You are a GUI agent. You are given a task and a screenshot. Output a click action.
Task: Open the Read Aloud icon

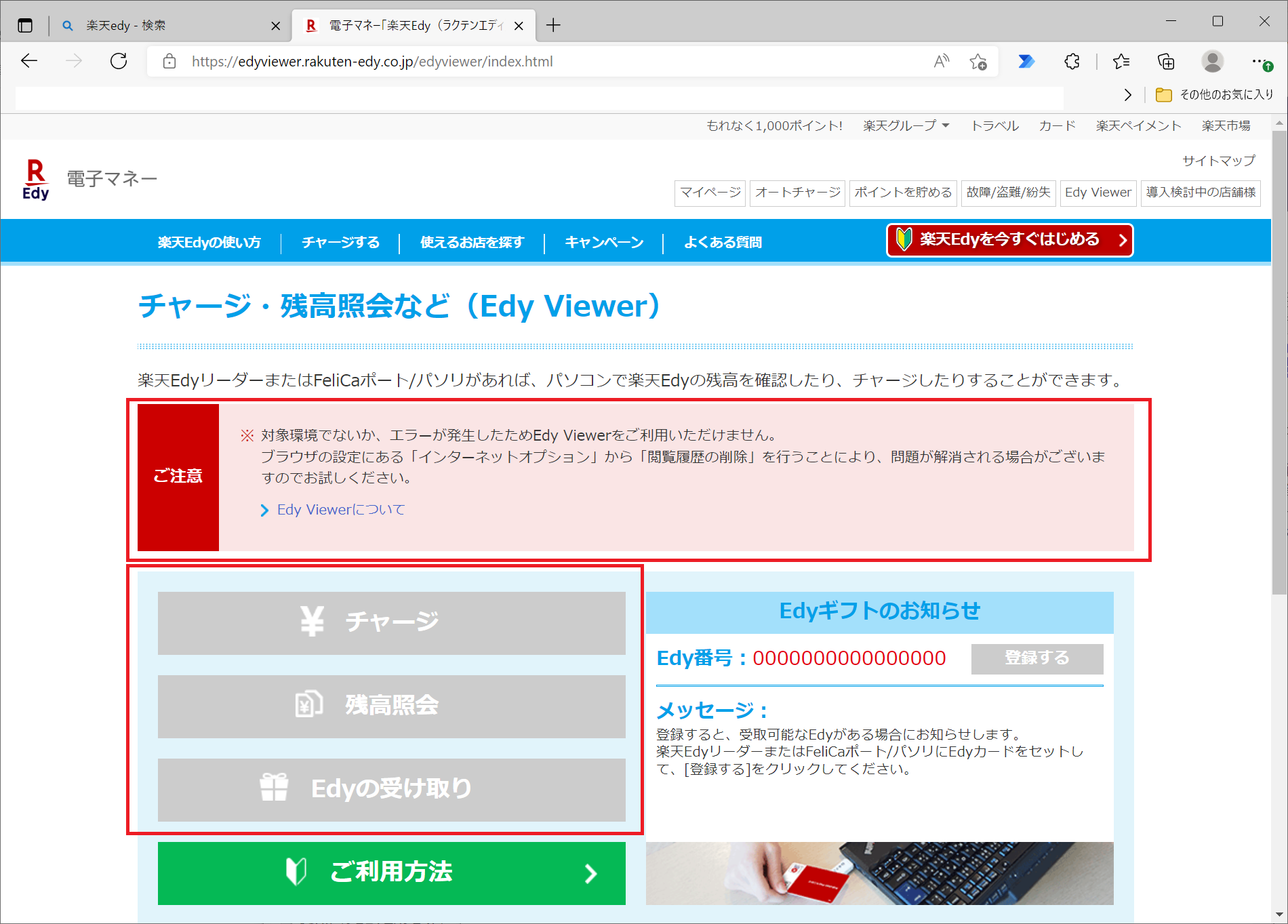941,62
